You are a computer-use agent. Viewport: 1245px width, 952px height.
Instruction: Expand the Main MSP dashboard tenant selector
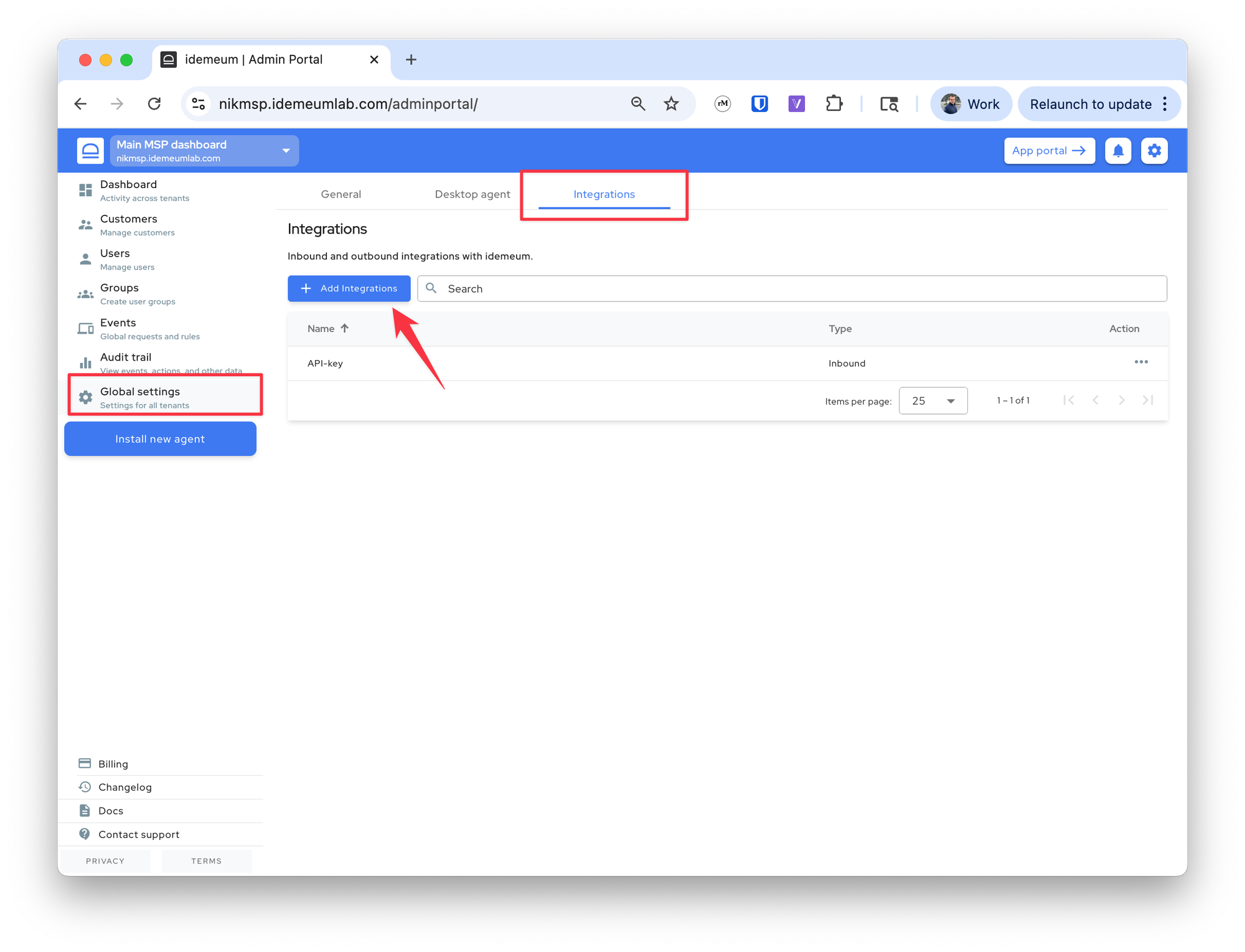click(x=204, y=151)
